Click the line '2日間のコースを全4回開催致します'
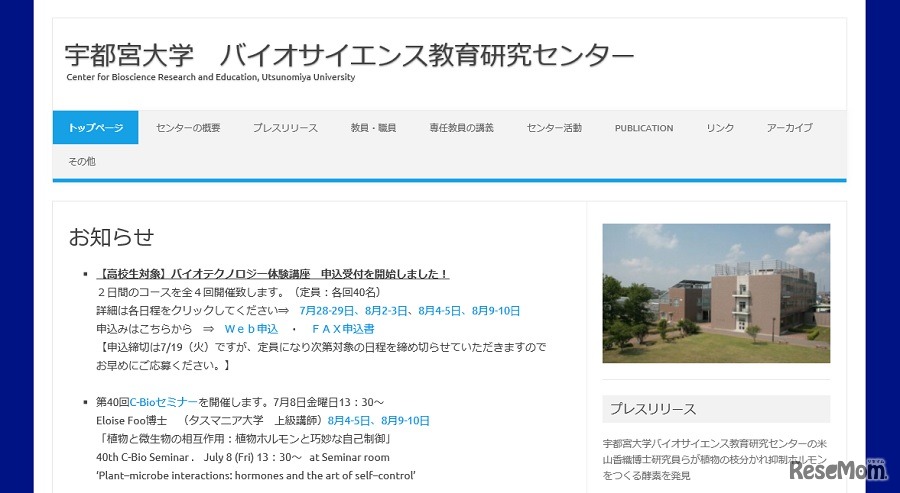 tap(239, 292)
